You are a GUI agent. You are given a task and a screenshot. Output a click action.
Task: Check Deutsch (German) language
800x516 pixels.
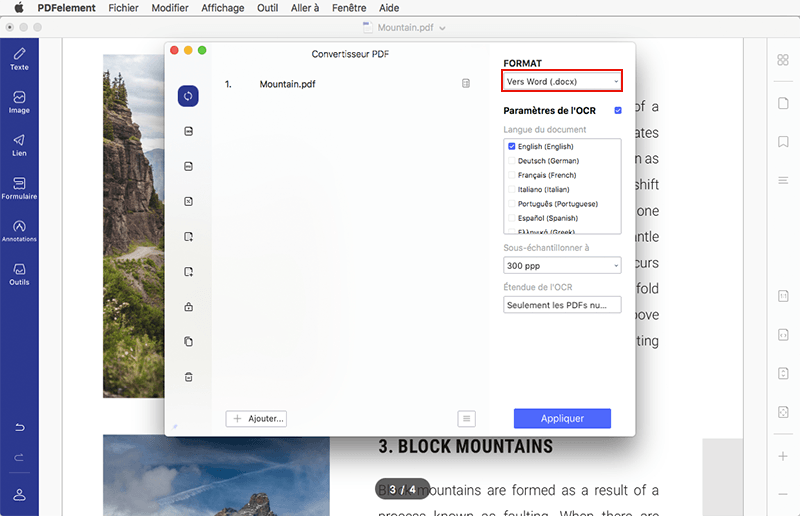point(512,160)
